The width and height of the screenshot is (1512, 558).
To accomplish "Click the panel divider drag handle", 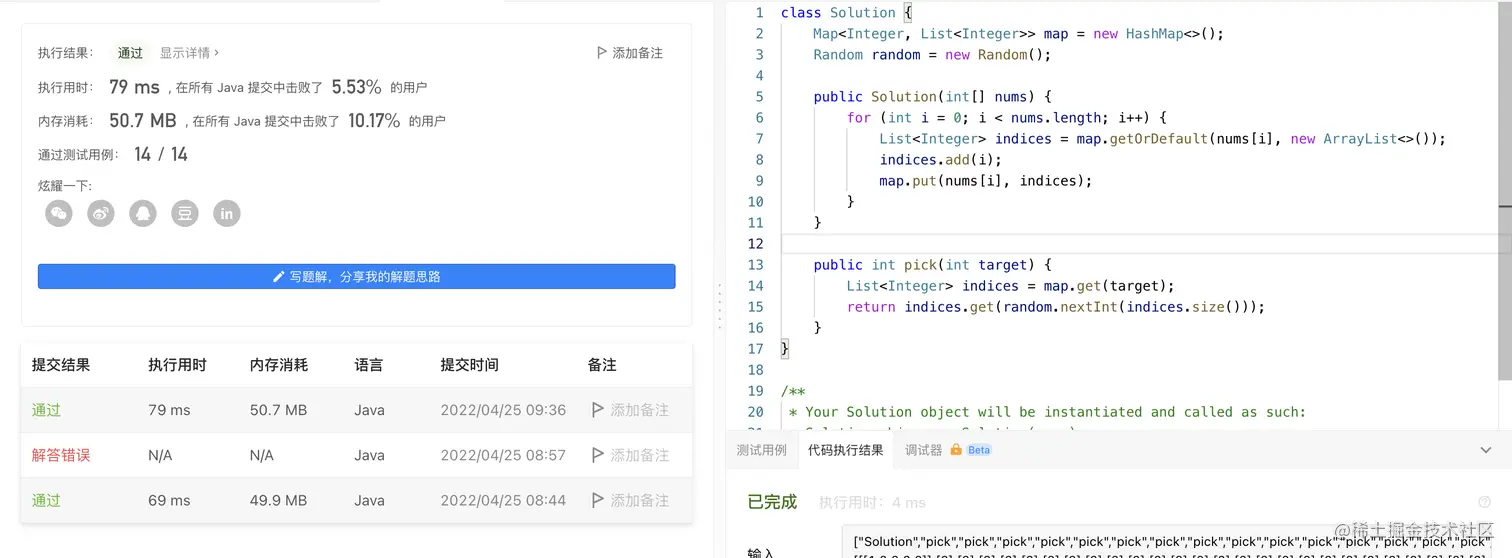I will pos(719,305).
